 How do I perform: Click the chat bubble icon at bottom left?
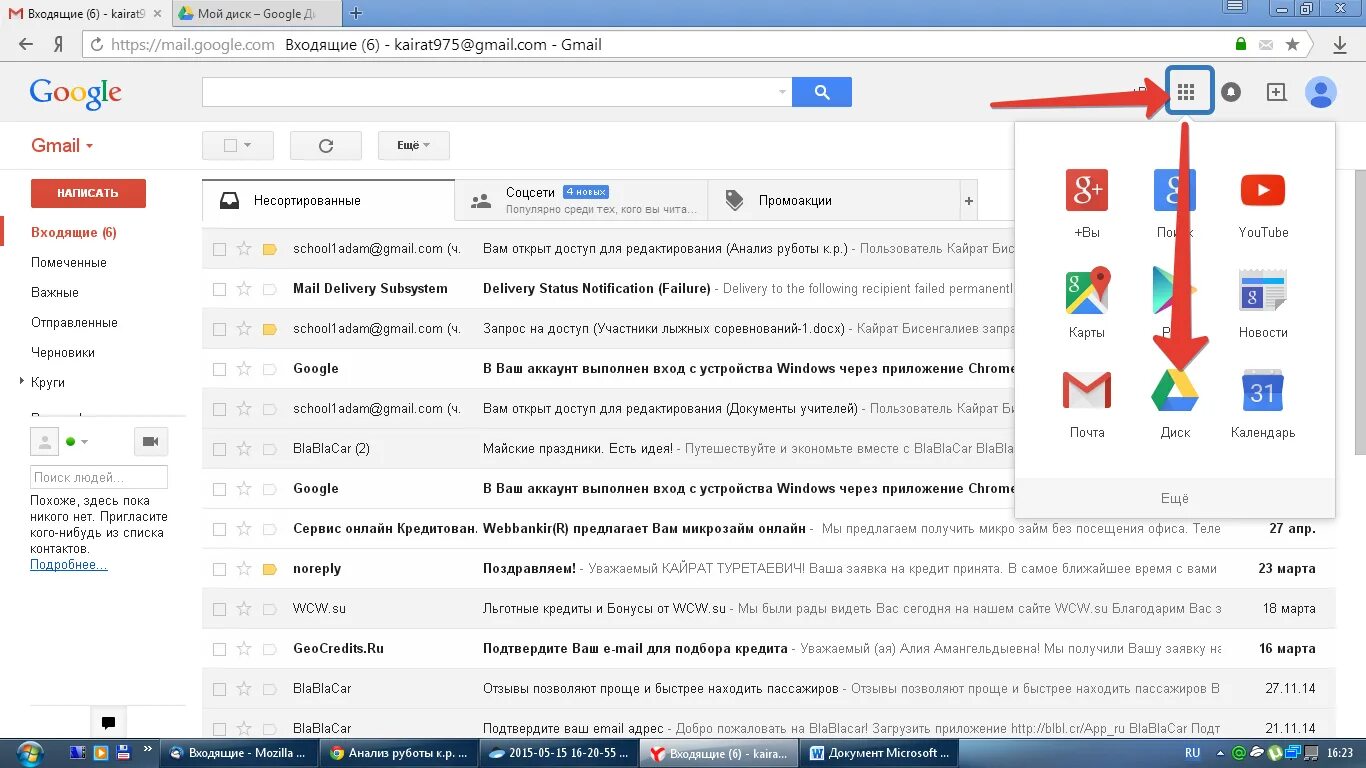108,723
